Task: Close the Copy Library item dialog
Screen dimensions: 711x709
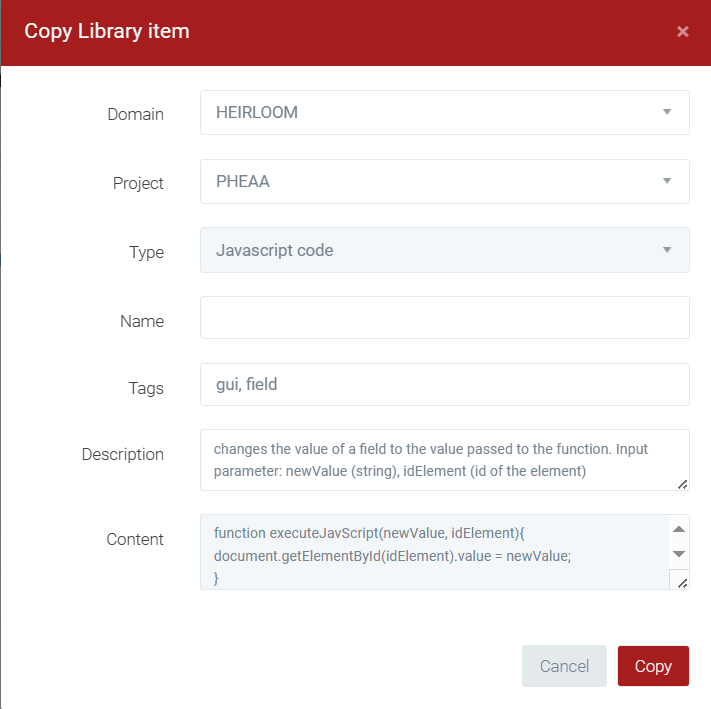Action: click(682, 31)
